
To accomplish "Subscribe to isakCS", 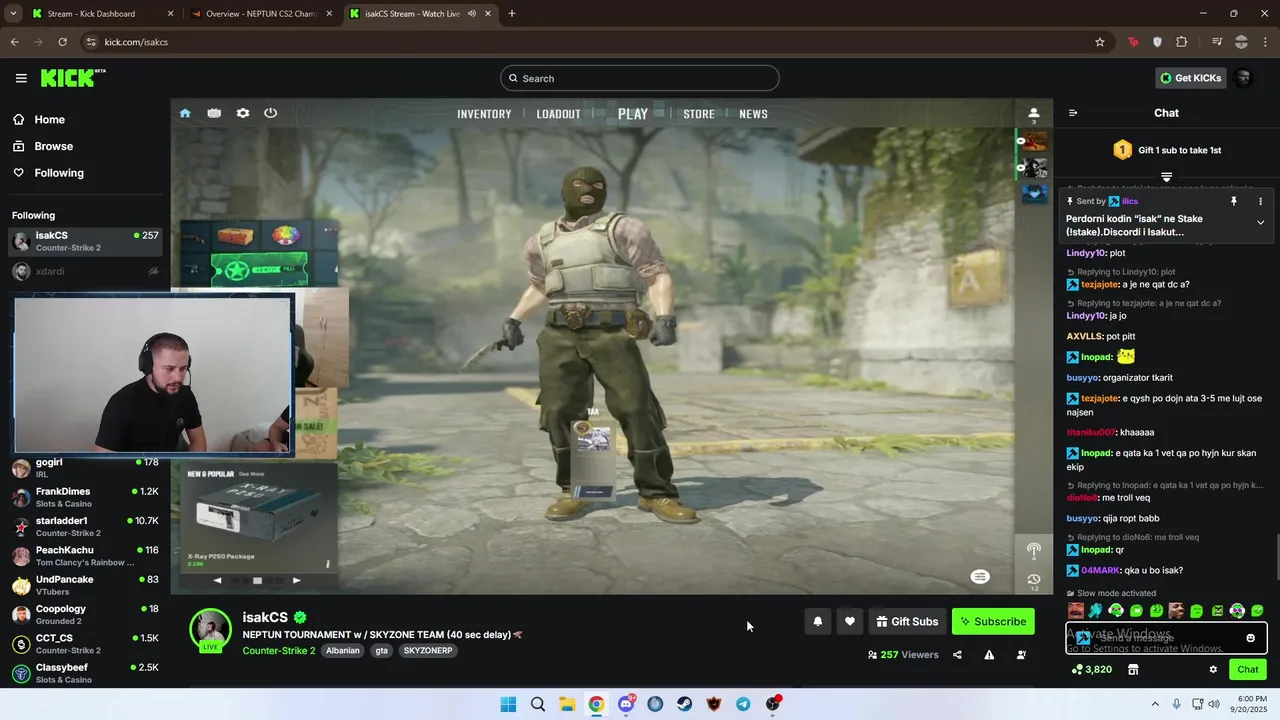I will point(993,621).
